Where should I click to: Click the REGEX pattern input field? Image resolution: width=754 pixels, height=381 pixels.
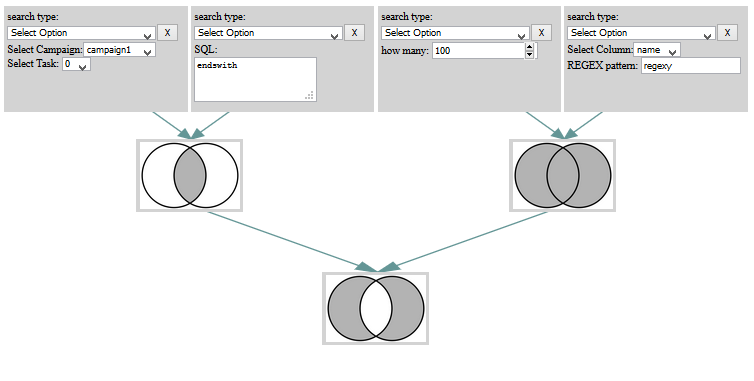point(691,66)
